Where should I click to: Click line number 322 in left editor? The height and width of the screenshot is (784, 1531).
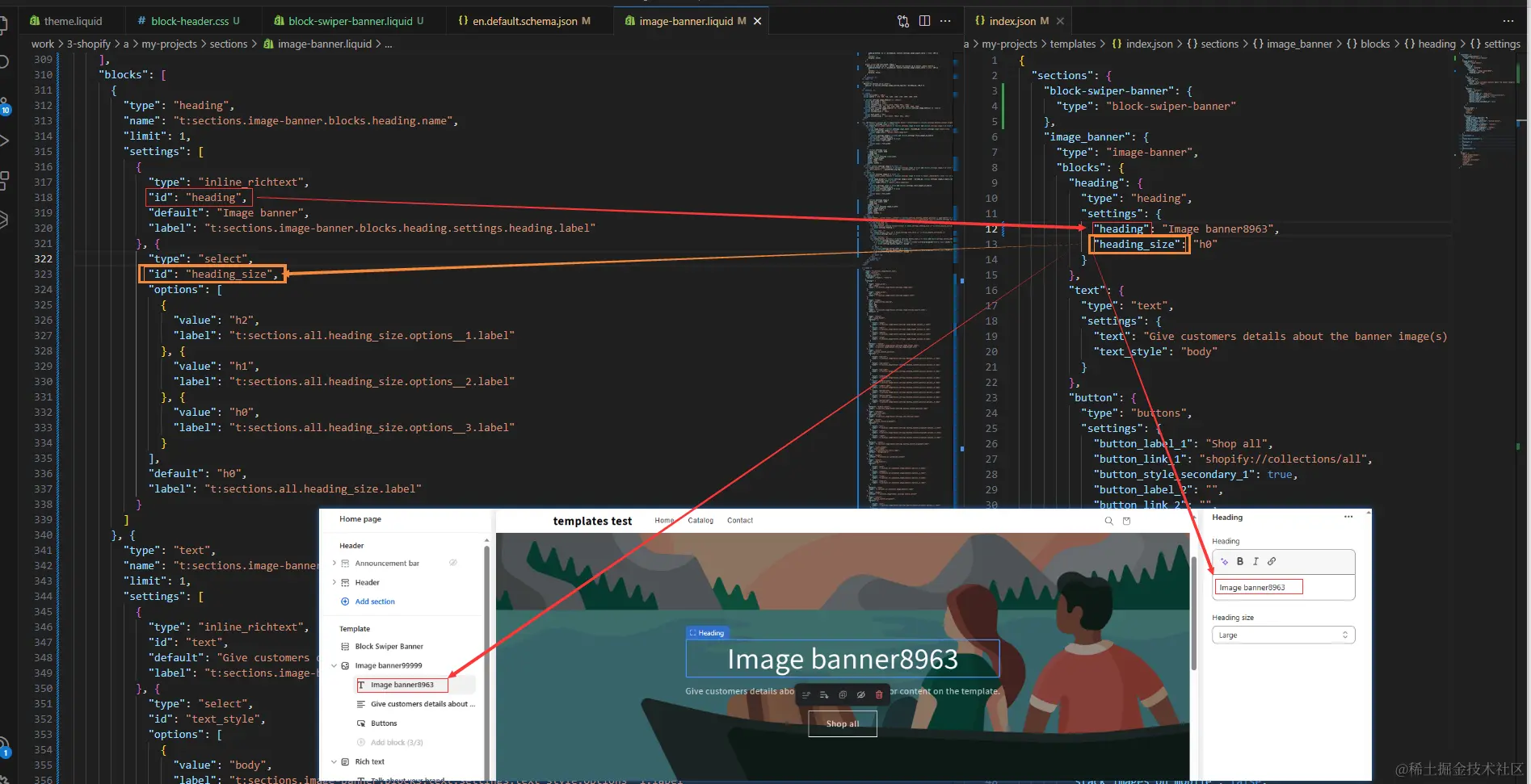point(43,259)
